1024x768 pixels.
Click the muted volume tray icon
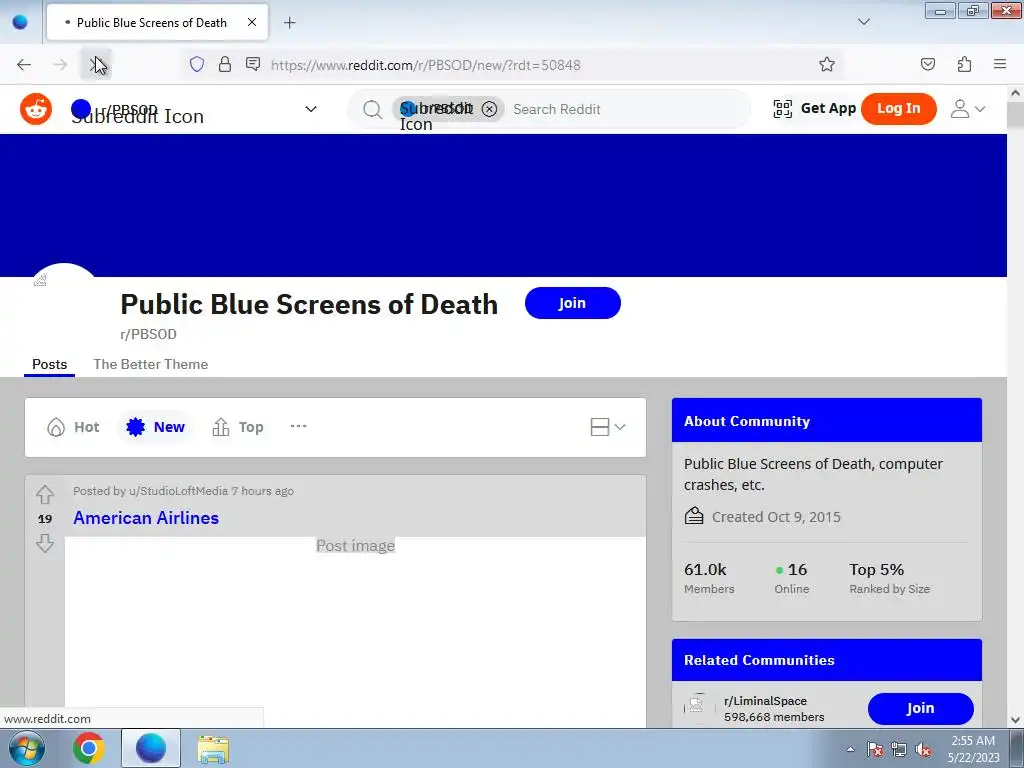[x=923, y=749]
